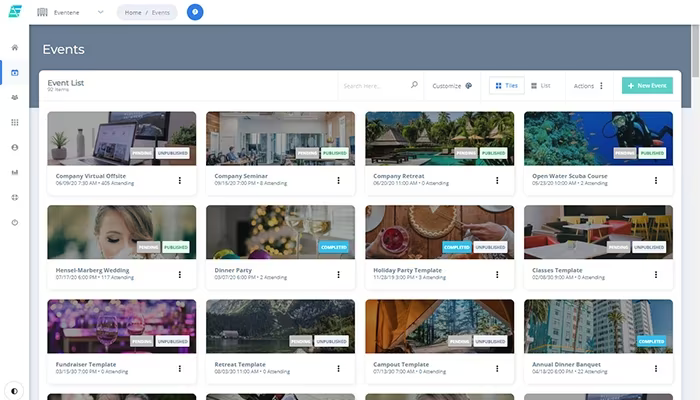Open the Company Seminar office thumbnail
The height and width of the screenshot is (400, 700).
coord(280,138)
